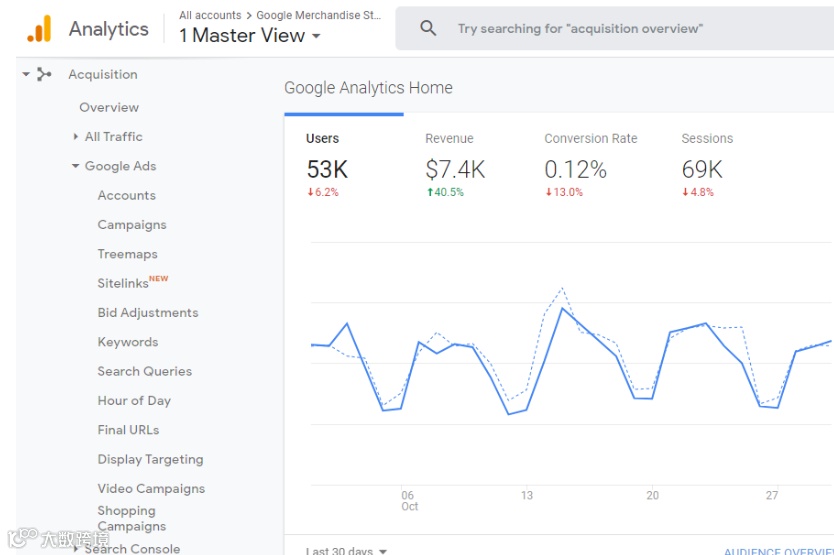Click the Google Analytics logo icon
The image size is (834, 555).
point(39,29)
